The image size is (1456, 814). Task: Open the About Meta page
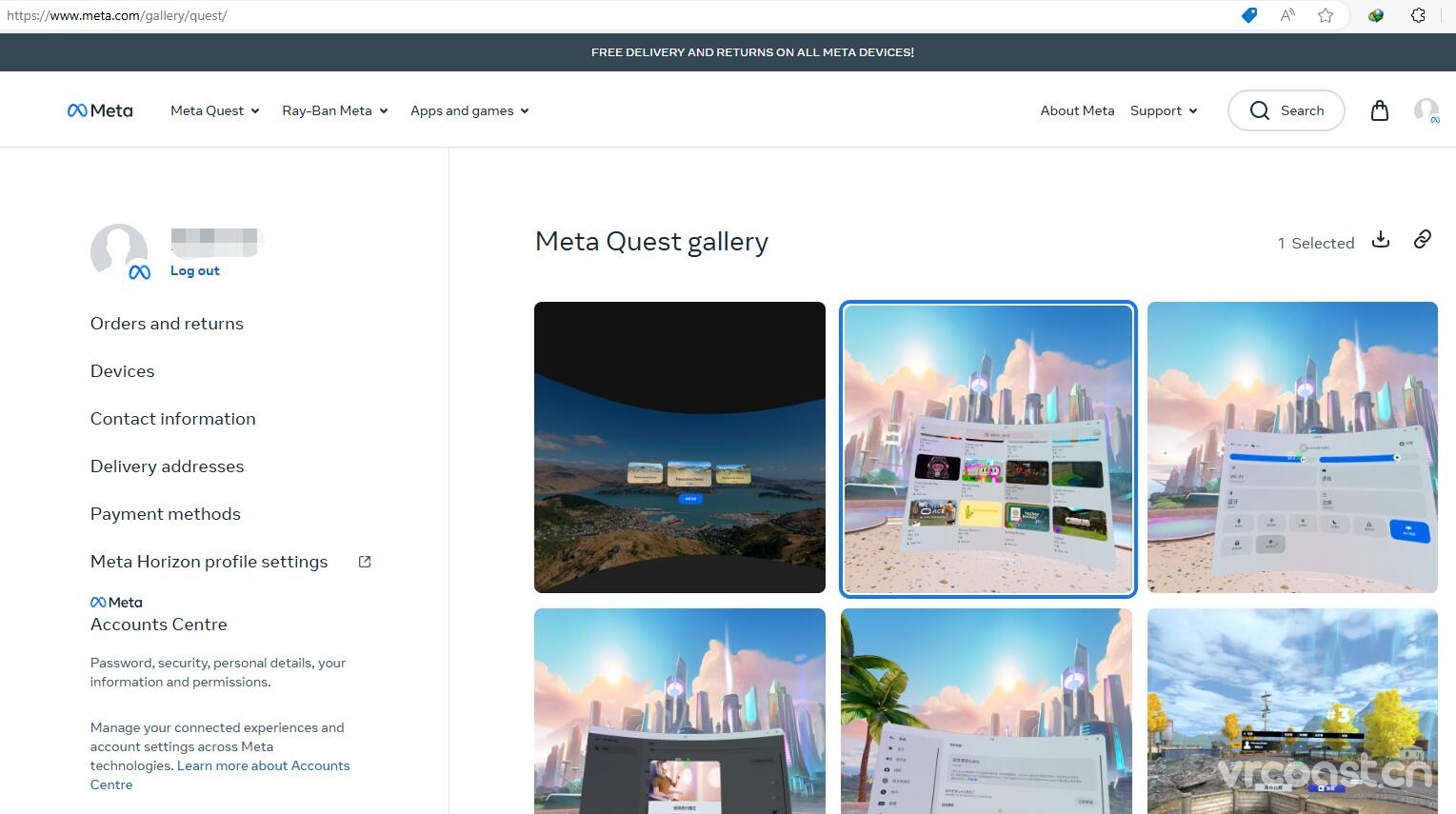point(1077,110)
